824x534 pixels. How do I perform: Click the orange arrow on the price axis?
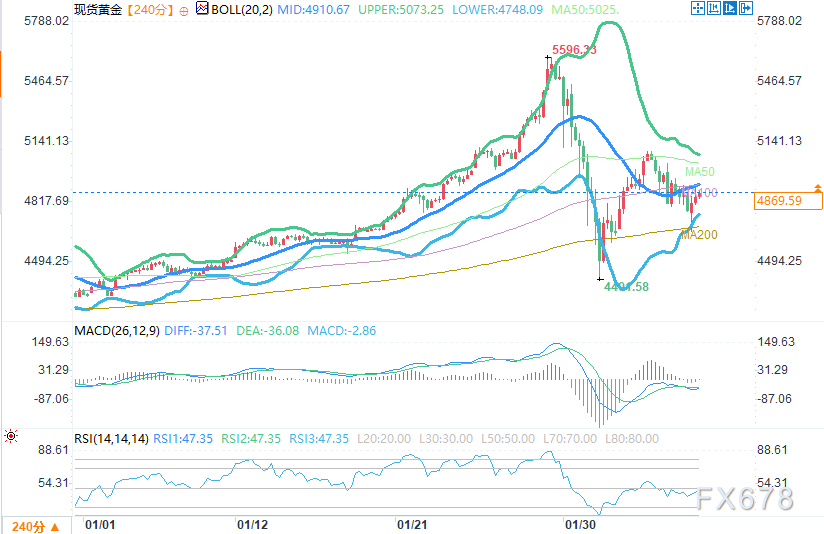(817, 188)
